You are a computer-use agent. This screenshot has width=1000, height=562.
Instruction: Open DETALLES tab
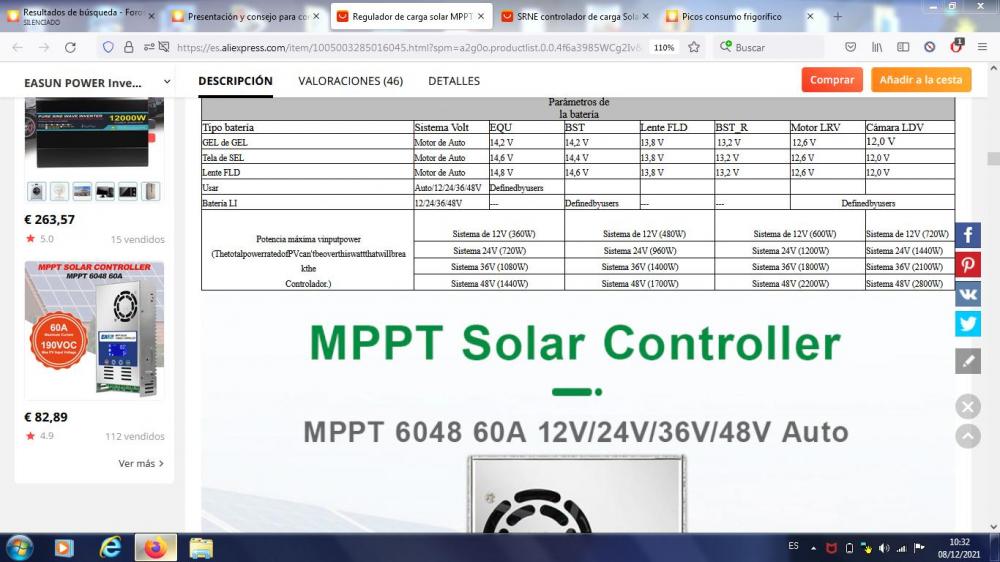click(454, 81)
